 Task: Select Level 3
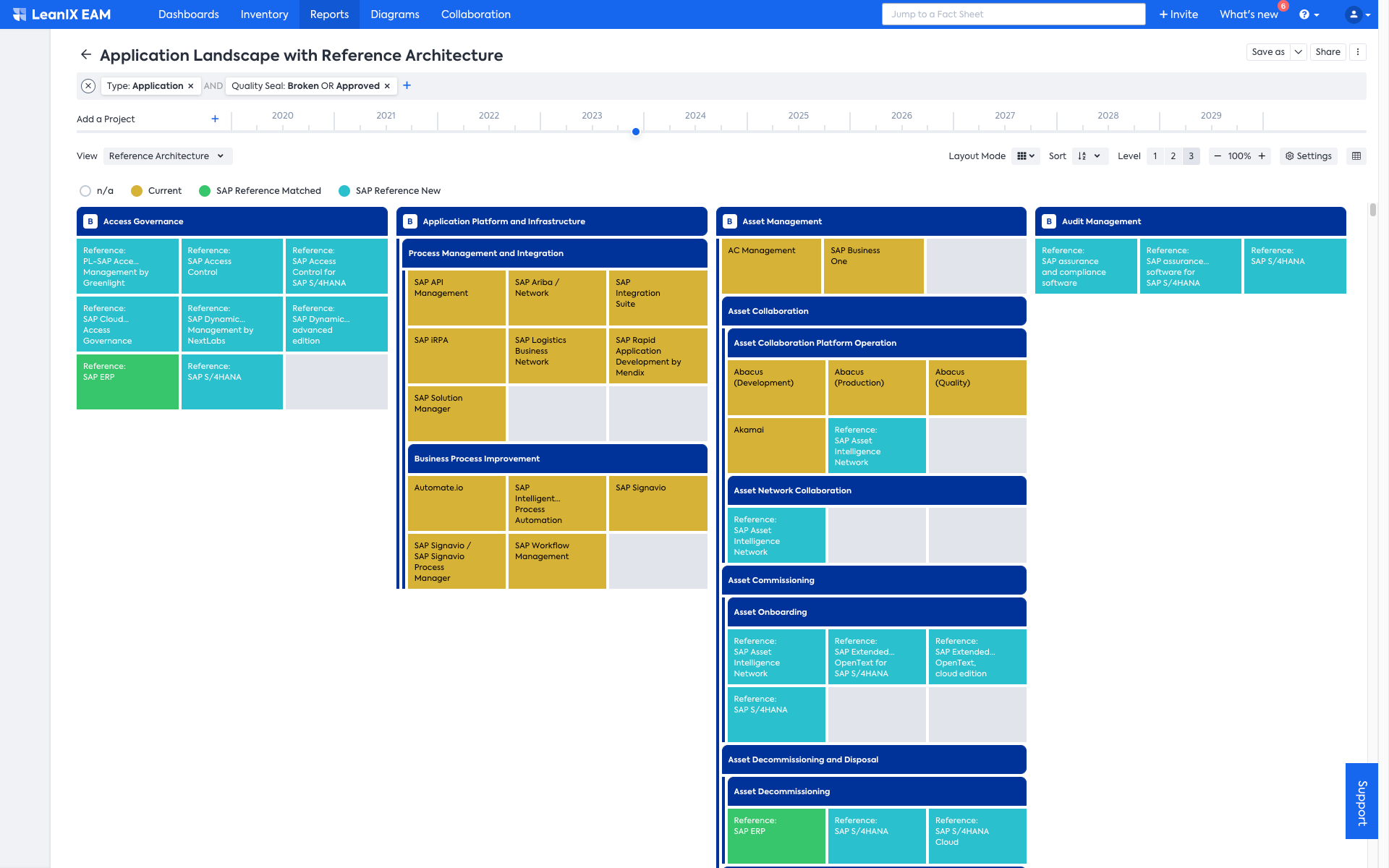coord(1192,156)
